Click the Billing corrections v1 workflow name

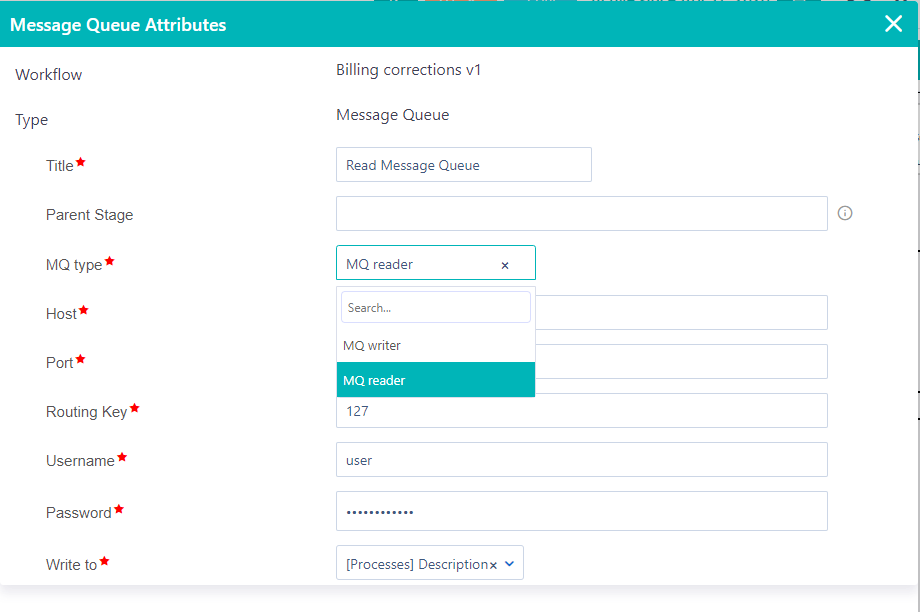pos(409,70)
